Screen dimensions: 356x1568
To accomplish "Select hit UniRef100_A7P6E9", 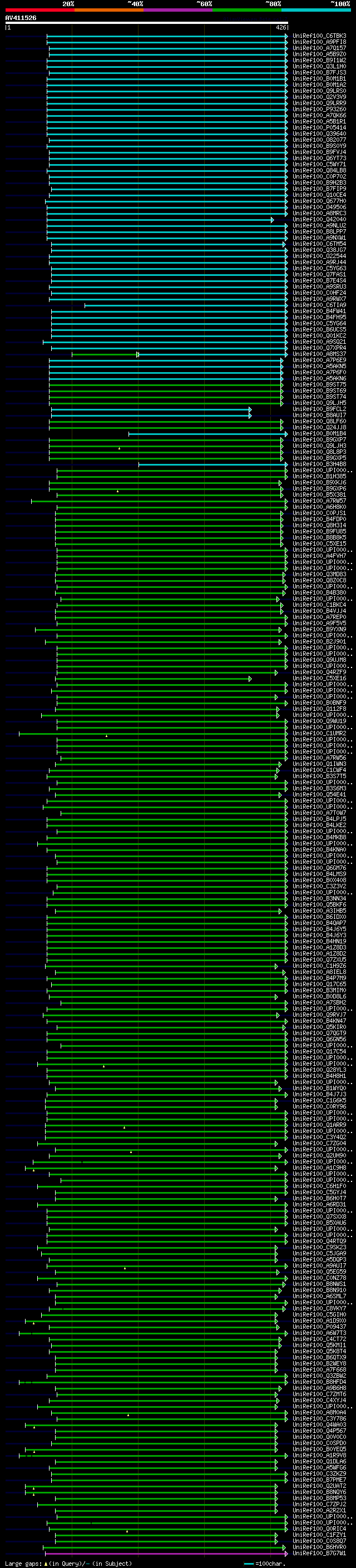I will click(319, 360).
